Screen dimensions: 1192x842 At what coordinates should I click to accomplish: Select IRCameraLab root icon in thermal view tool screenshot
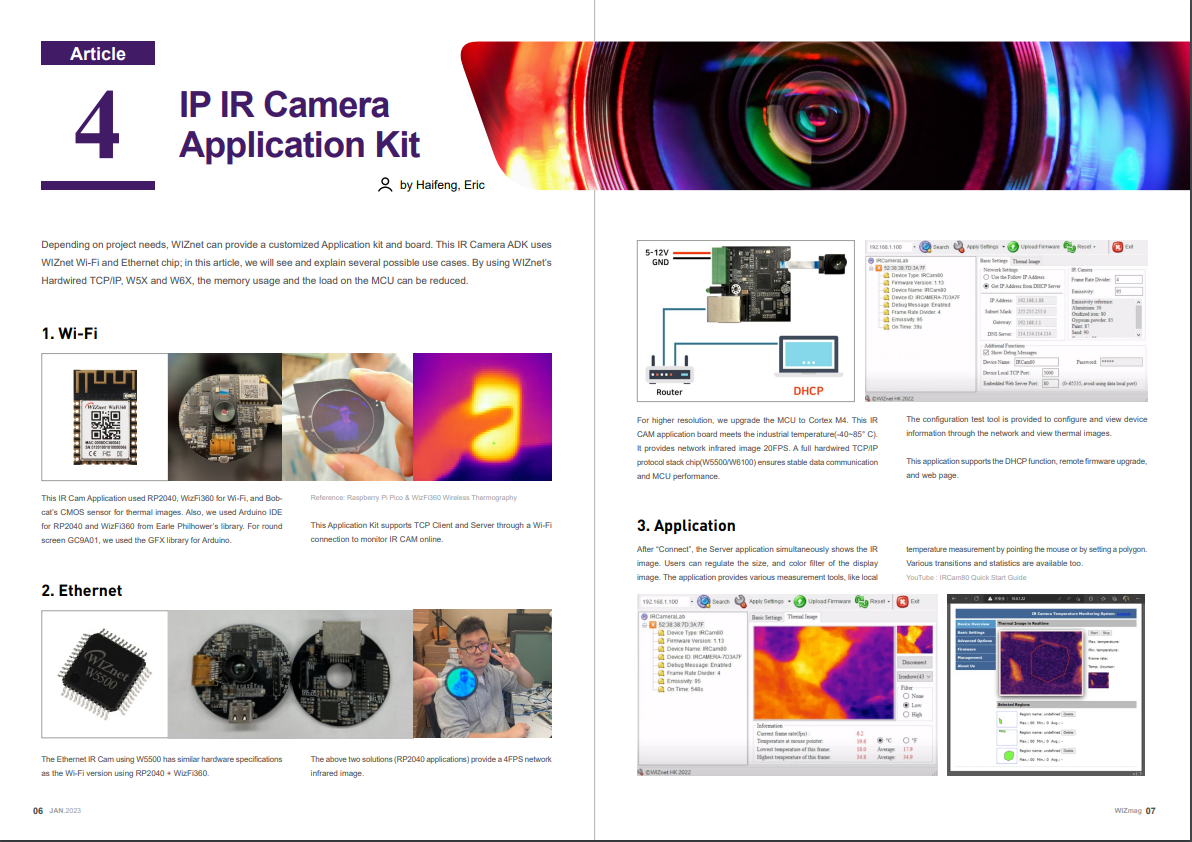(x=645, y=616)
